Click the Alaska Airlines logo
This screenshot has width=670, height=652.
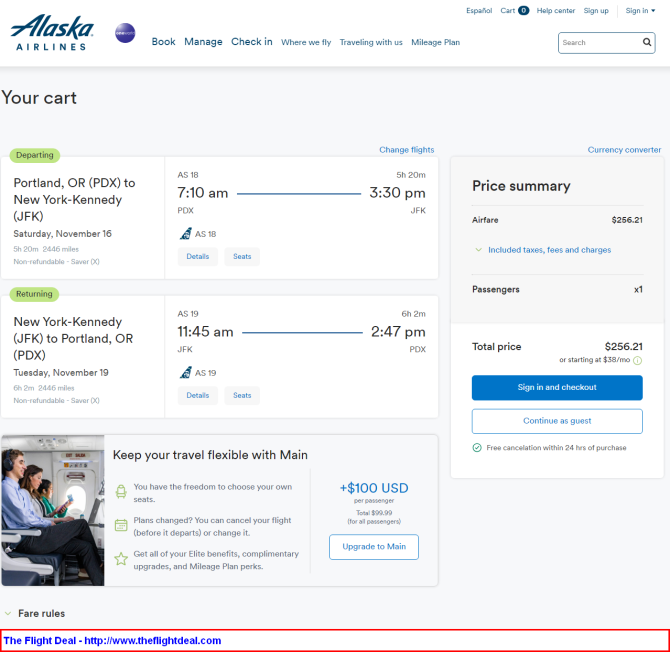pos(52,33)
